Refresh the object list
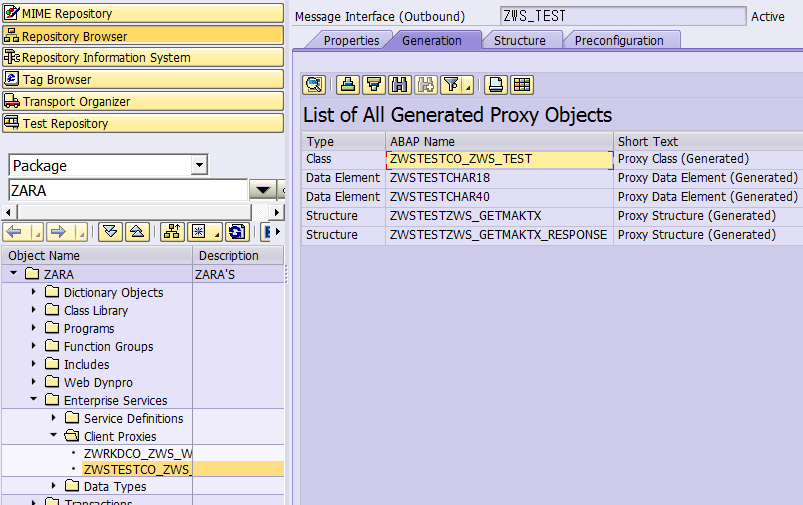The width and height of the screenshot is (803, 505). (237, 232)
